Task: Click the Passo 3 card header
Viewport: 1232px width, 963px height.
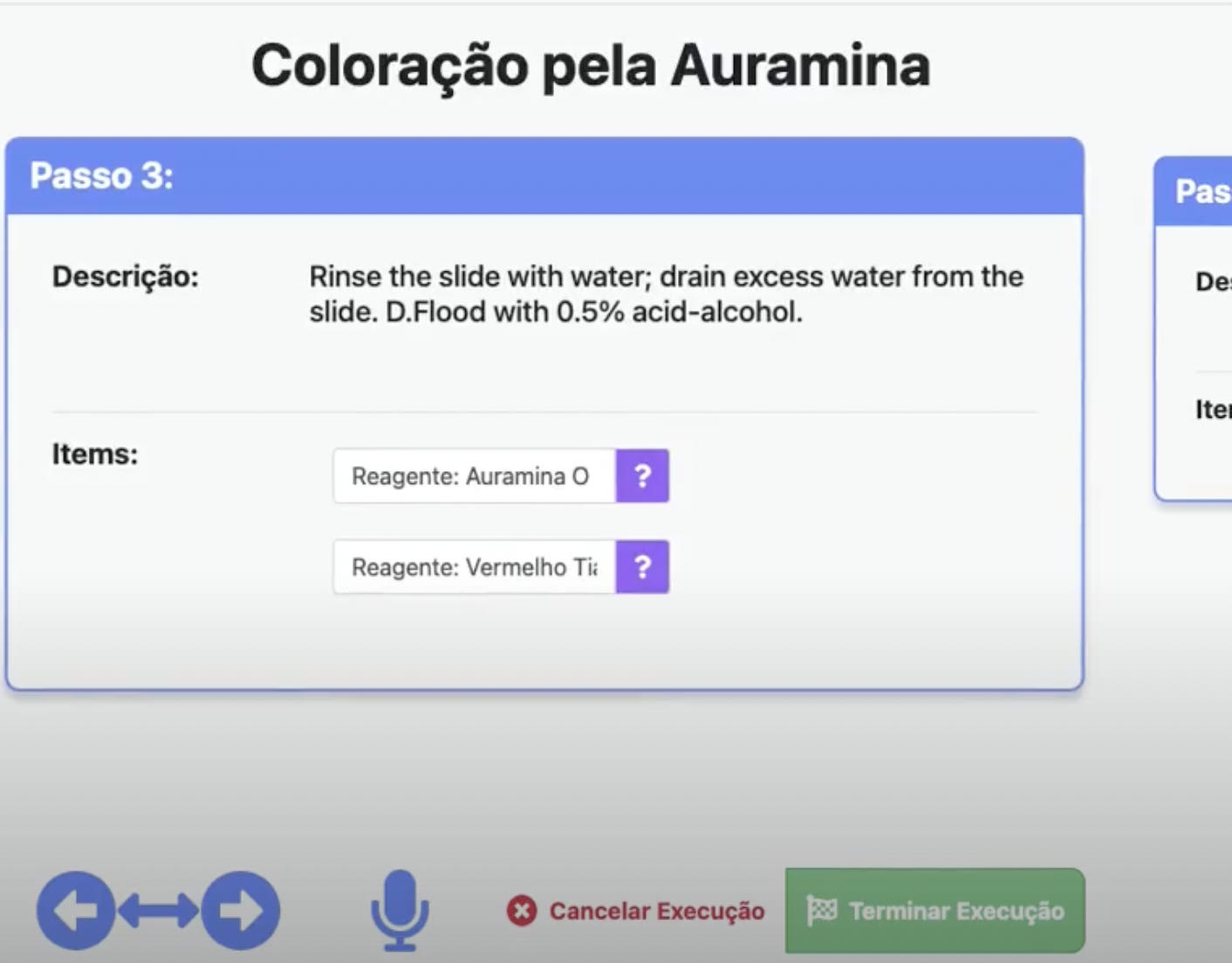Action: coord(544,176)
